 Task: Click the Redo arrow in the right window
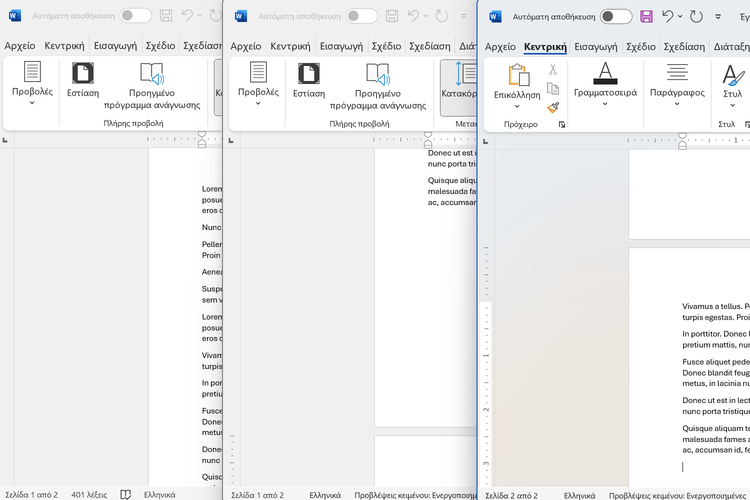click(x=696, y=17)
